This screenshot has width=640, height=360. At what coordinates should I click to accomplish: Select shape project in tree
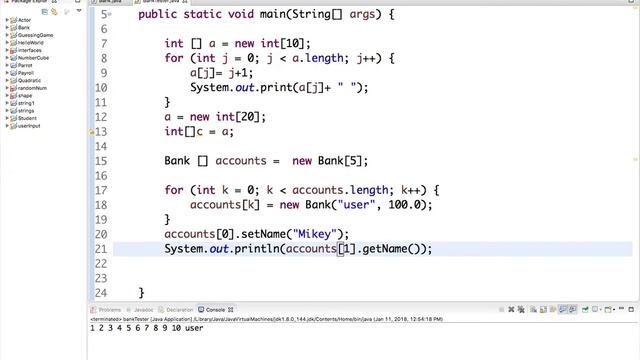click(x=25, y=96)
